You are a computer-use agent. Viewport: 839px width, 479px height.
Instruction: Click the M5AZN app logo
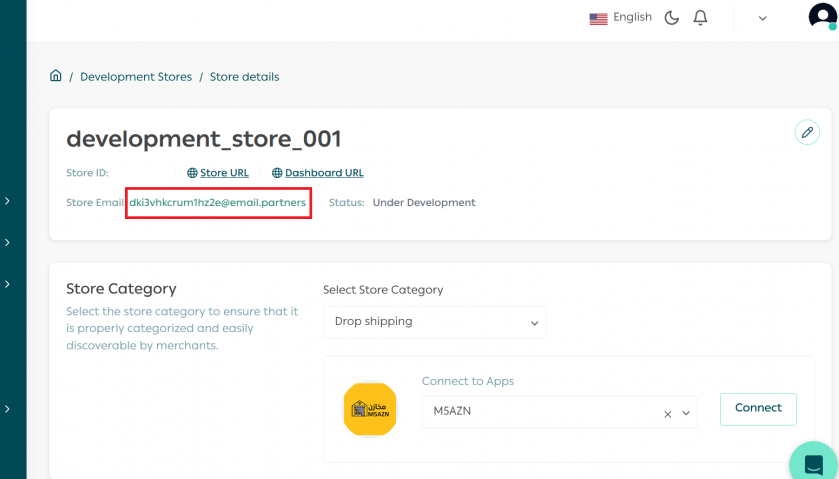(x=370, y=409)
